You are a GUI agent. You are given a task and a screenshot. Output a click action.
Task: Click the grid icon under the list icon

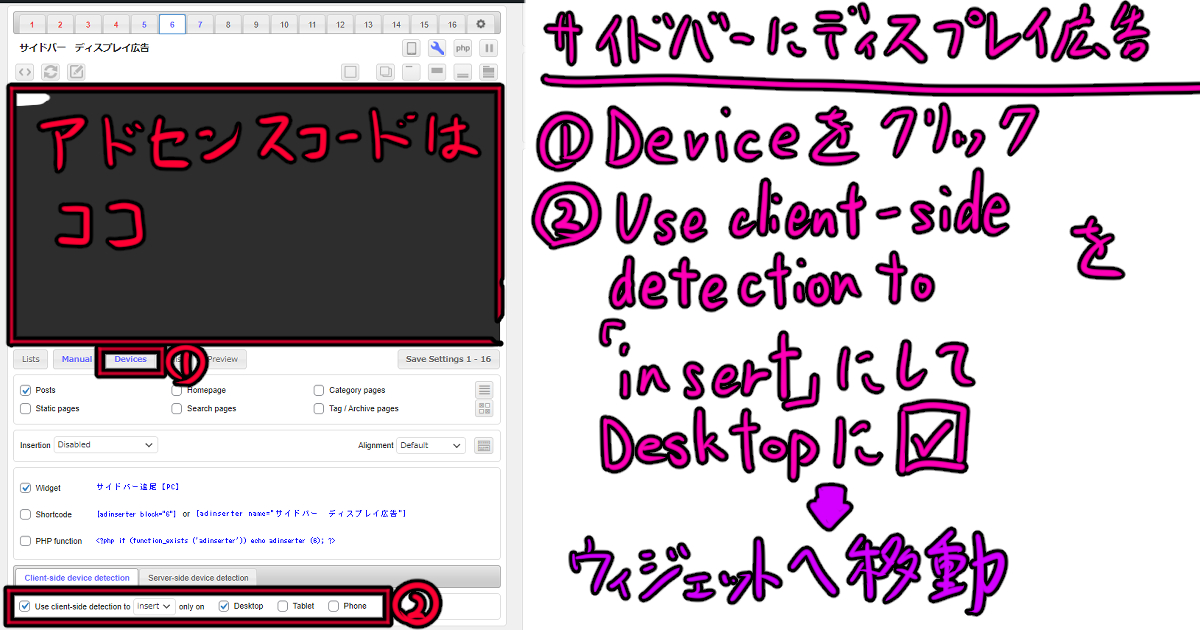tap(484, 407)
